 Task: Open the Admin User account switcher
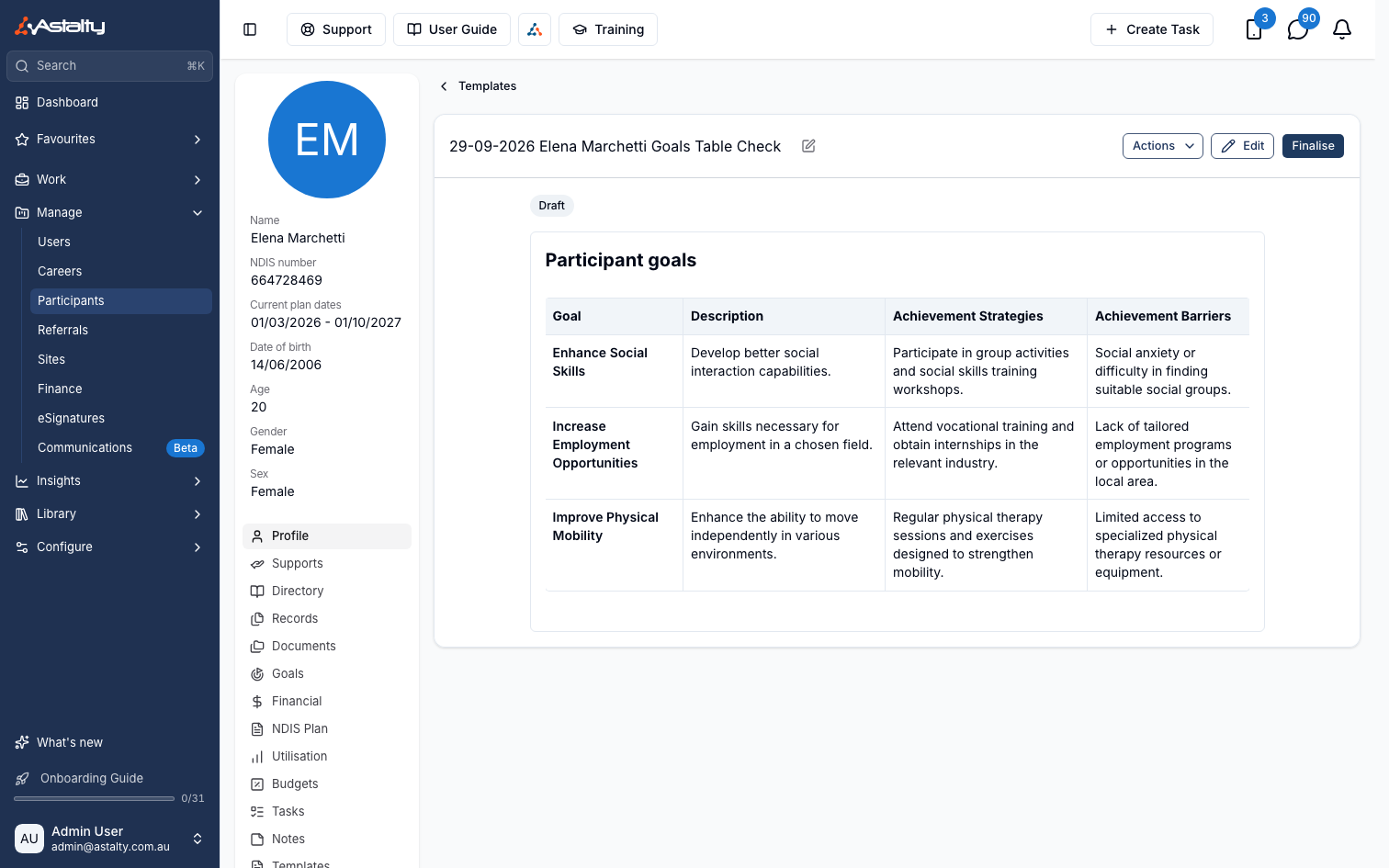tap(109, 839)
